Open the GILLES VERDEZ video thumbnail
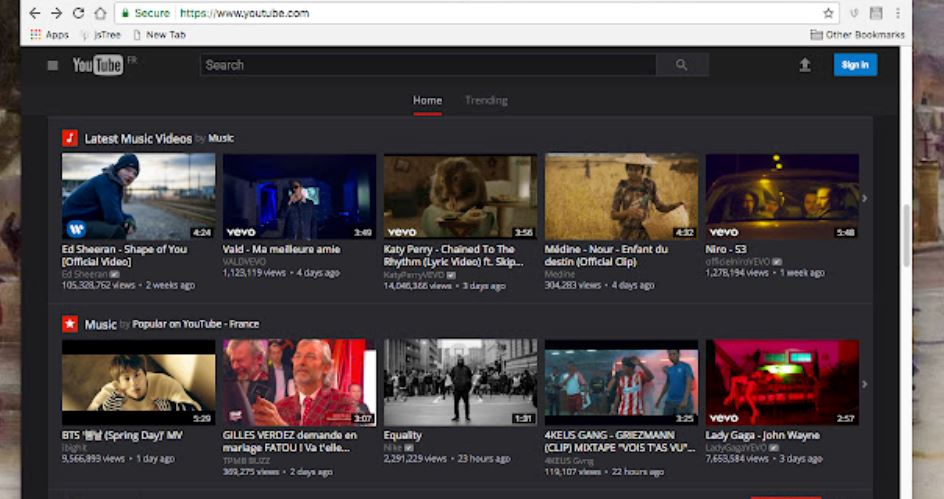 coord(299,382)
